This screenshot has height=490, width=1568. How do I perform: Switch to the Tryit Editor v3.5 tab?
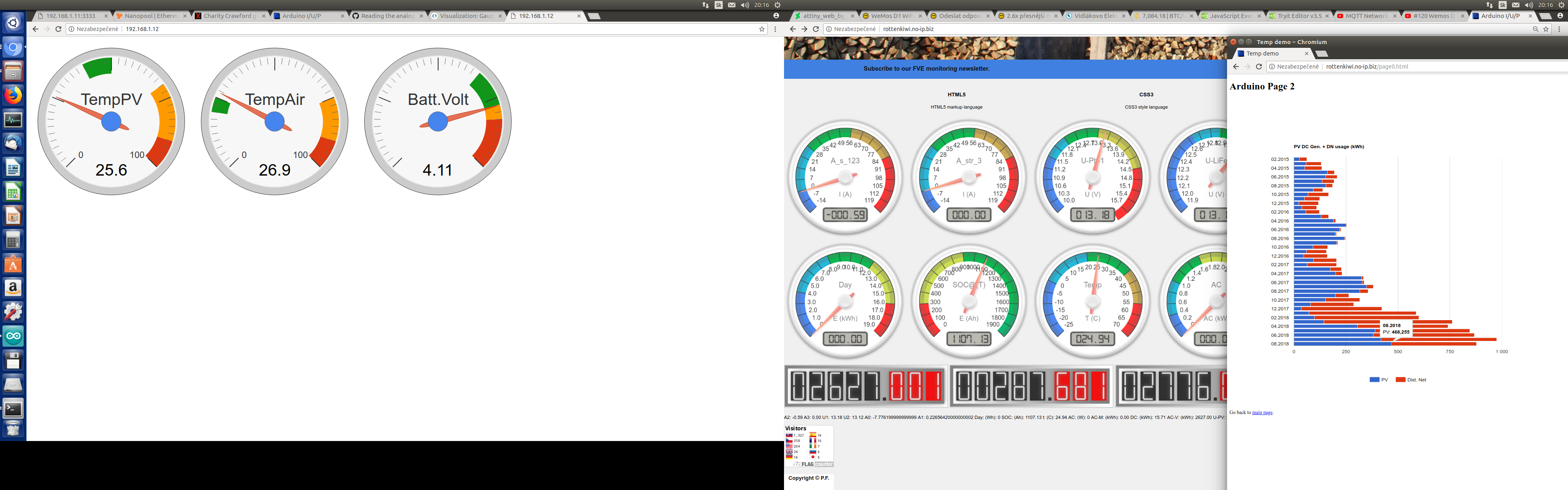(1299, 16)
